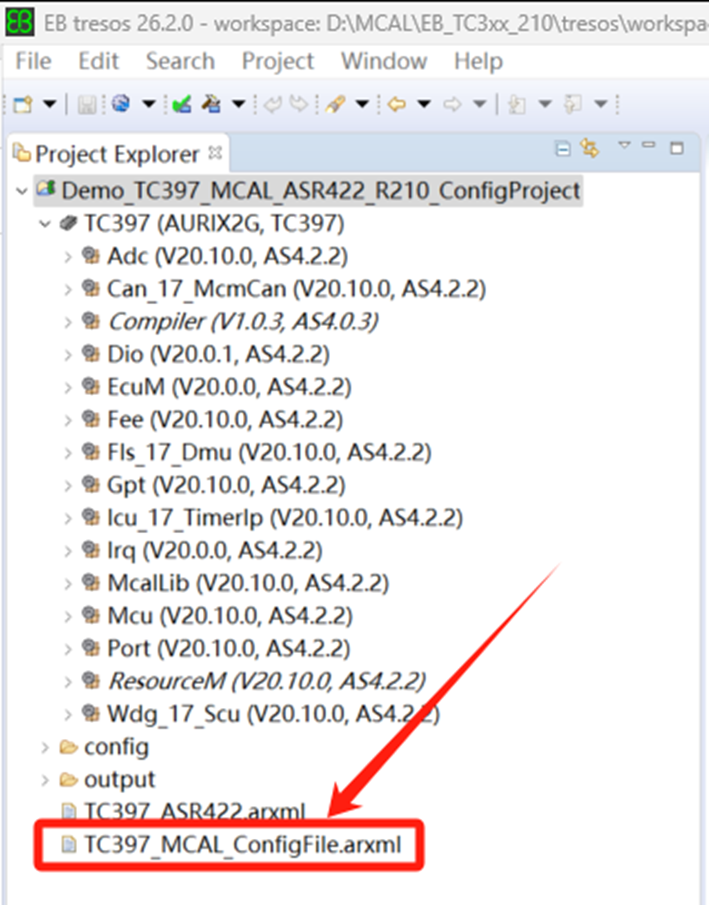This screenshot has width=709, height=905.
Task: Expand the Compiler module node
Action: [x=68, y=321]
